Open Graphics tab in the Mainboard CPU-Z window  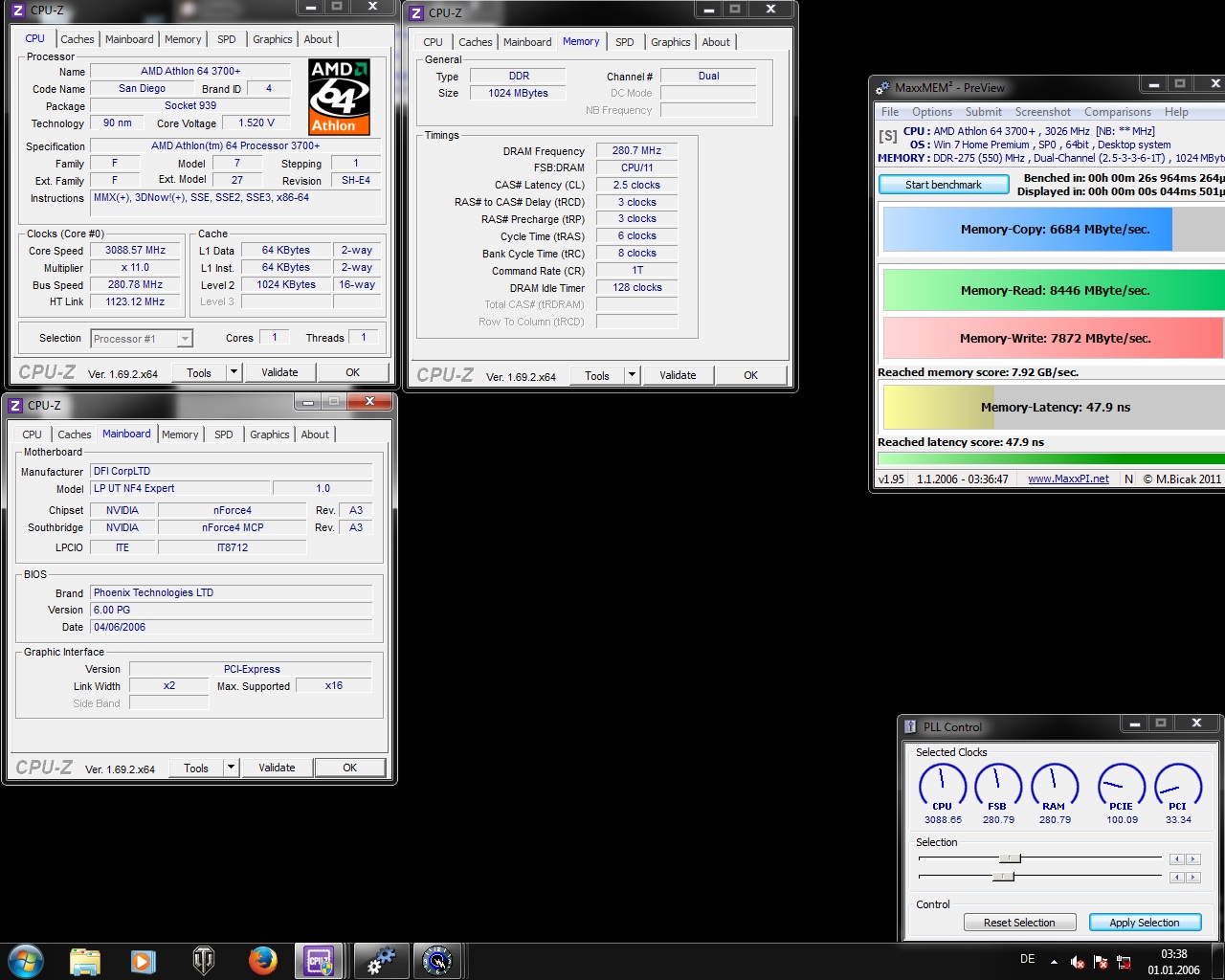pos(270,434)
